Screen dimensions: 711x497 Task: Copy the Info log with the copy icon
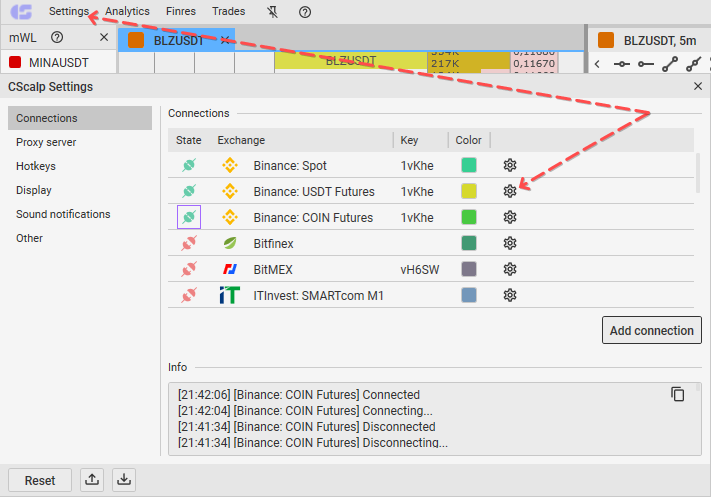[677, 394]
